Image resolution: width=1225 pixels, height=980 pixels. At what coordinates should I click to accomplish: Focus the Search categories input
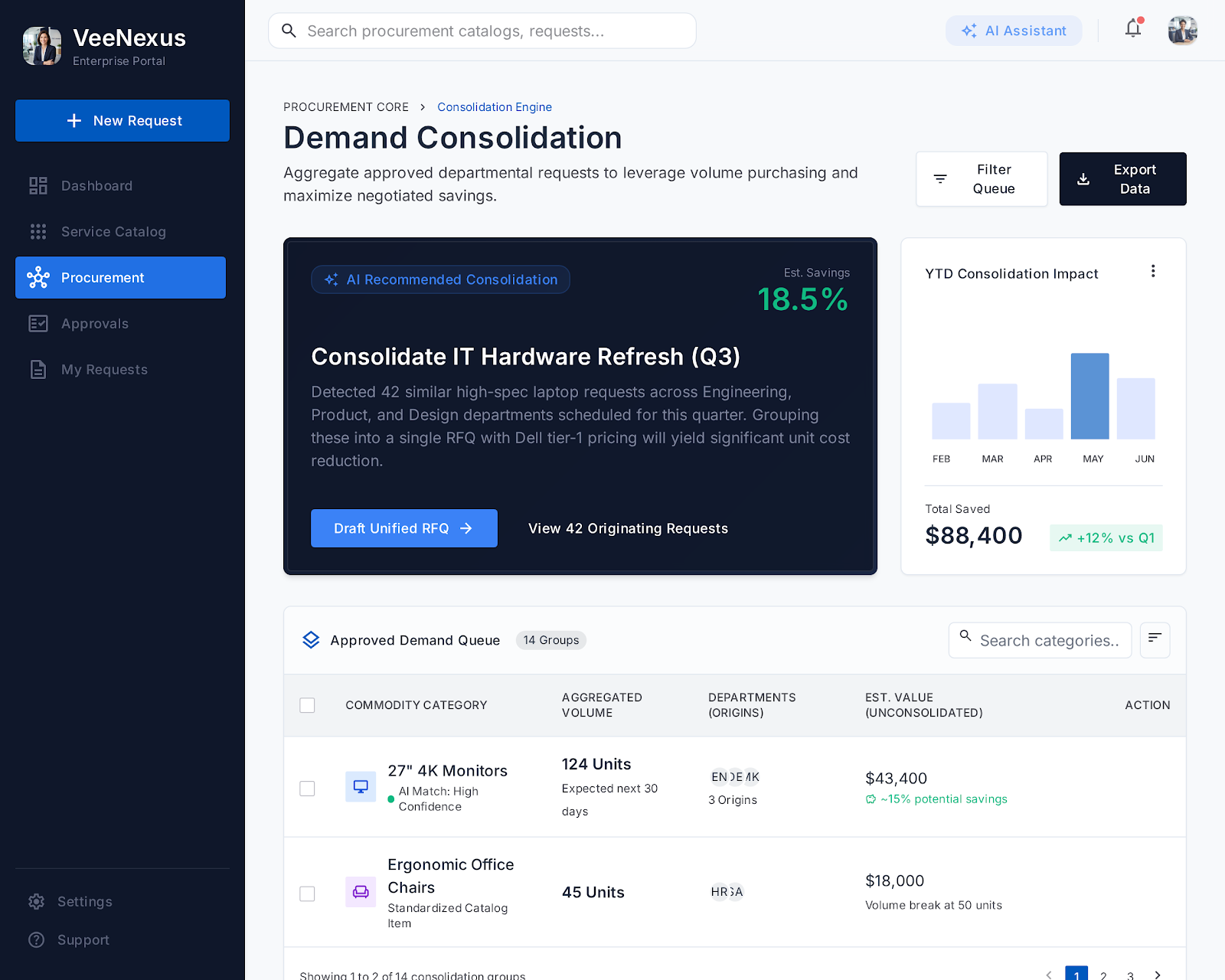[x=1040, y=640]
